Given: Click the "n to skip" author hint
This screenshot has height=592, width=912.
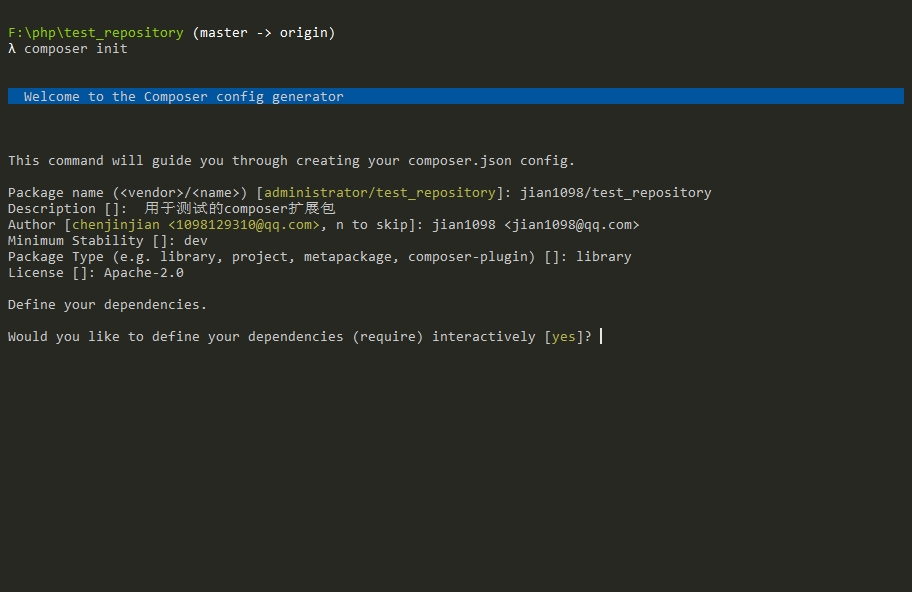Looking at the screenshot, I should [x=375, y=225].
